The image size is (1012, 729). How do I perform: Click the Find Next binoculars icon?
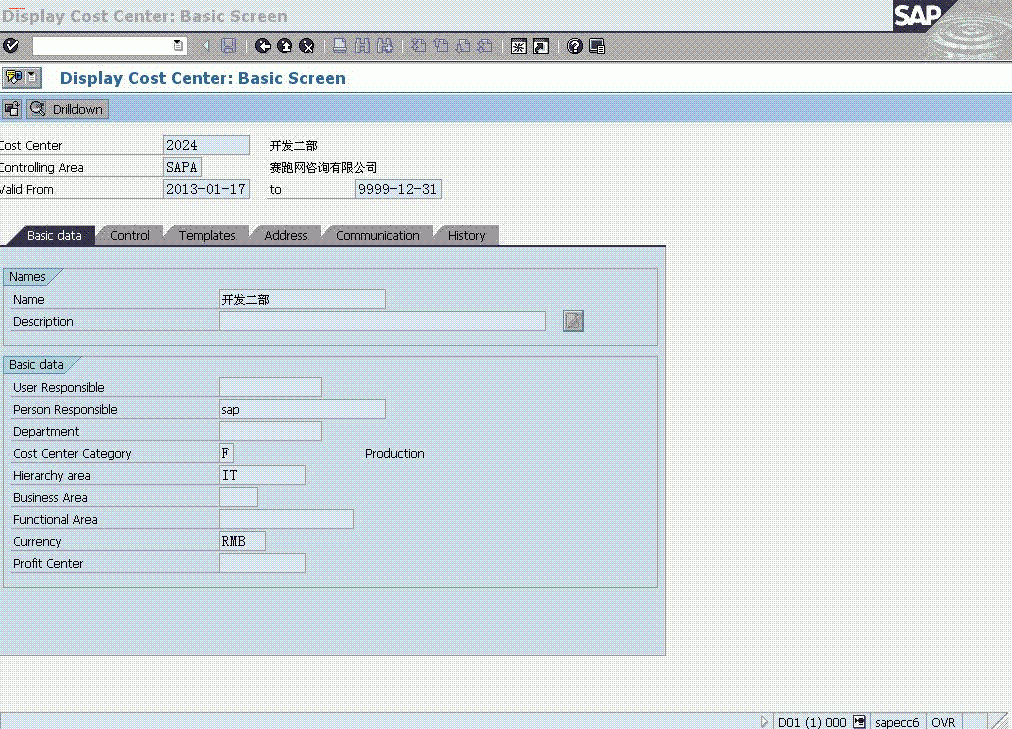point(385,46)
